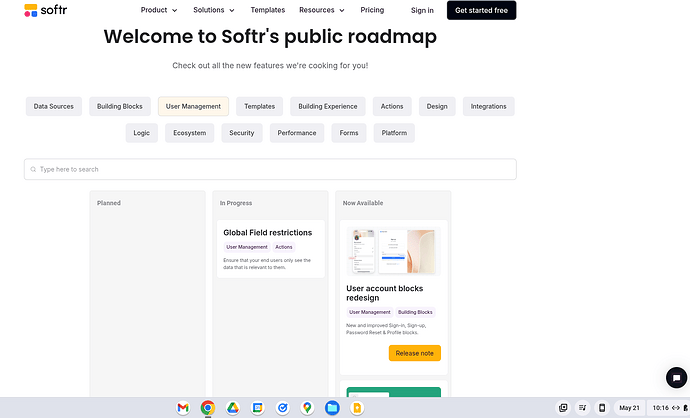The width and height of the screenshot is (690, 418).
Task: Filter by Building Blocks category
Action: click(120, 106)
